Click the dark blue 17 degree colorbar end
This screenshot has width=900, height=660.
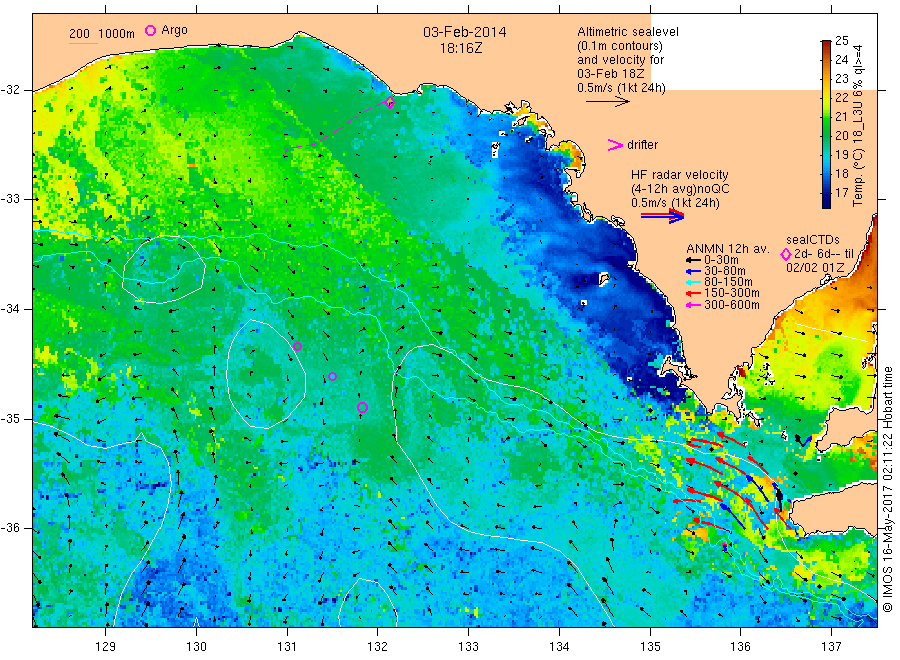point(826,198)
